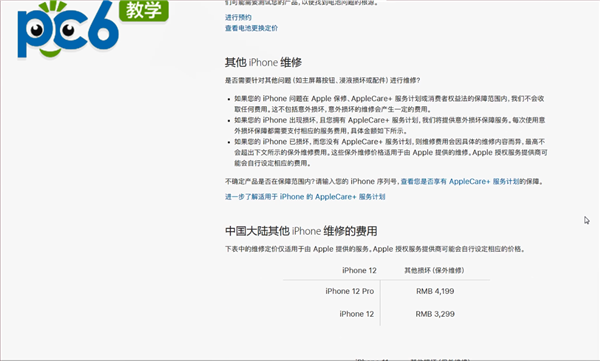
Task: Click the iPhone 12 table header cell
Action: [359, 270]
